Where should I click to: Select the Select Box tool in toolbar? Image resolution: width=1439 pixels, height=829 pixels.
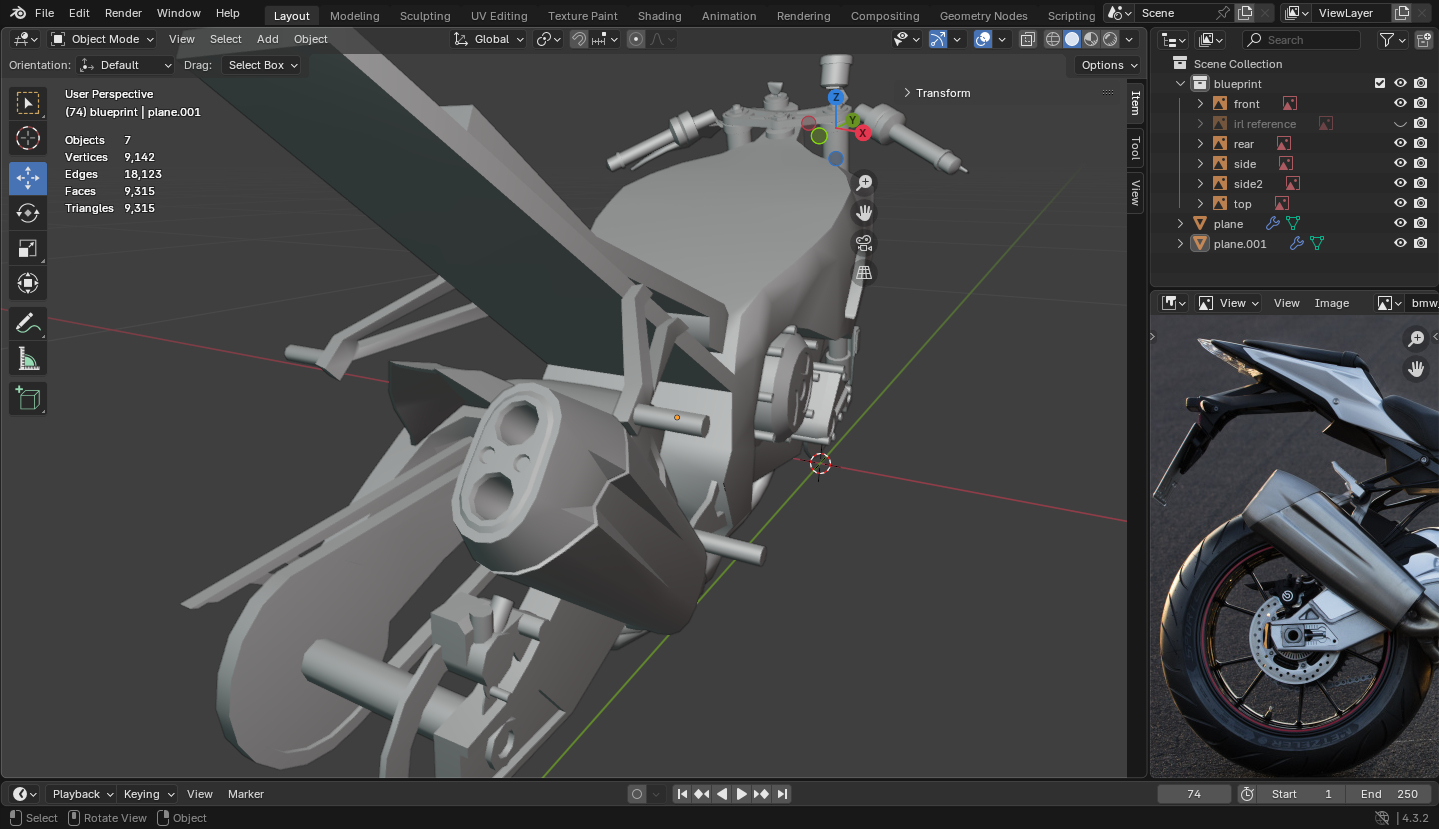pyautogui.click(x=28, y=104)
